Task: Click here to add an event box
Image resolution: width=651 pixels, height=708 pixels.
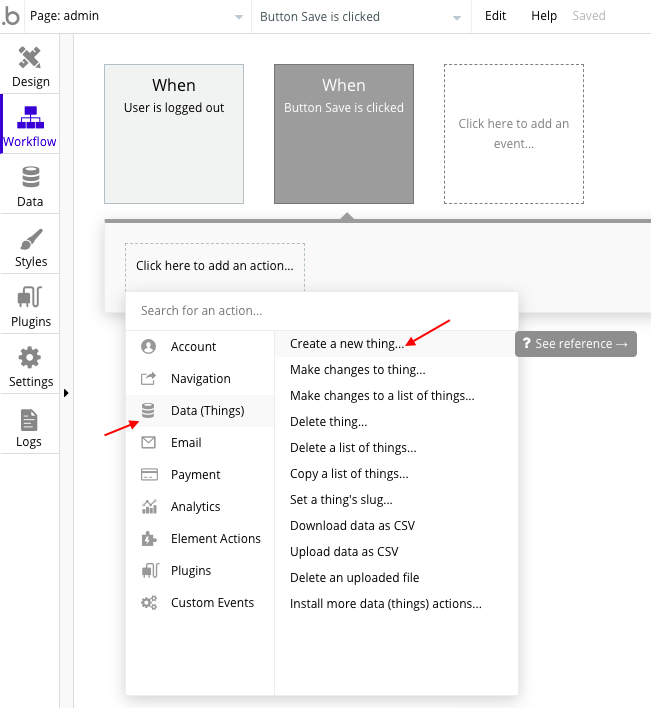Action: (514, 134)
